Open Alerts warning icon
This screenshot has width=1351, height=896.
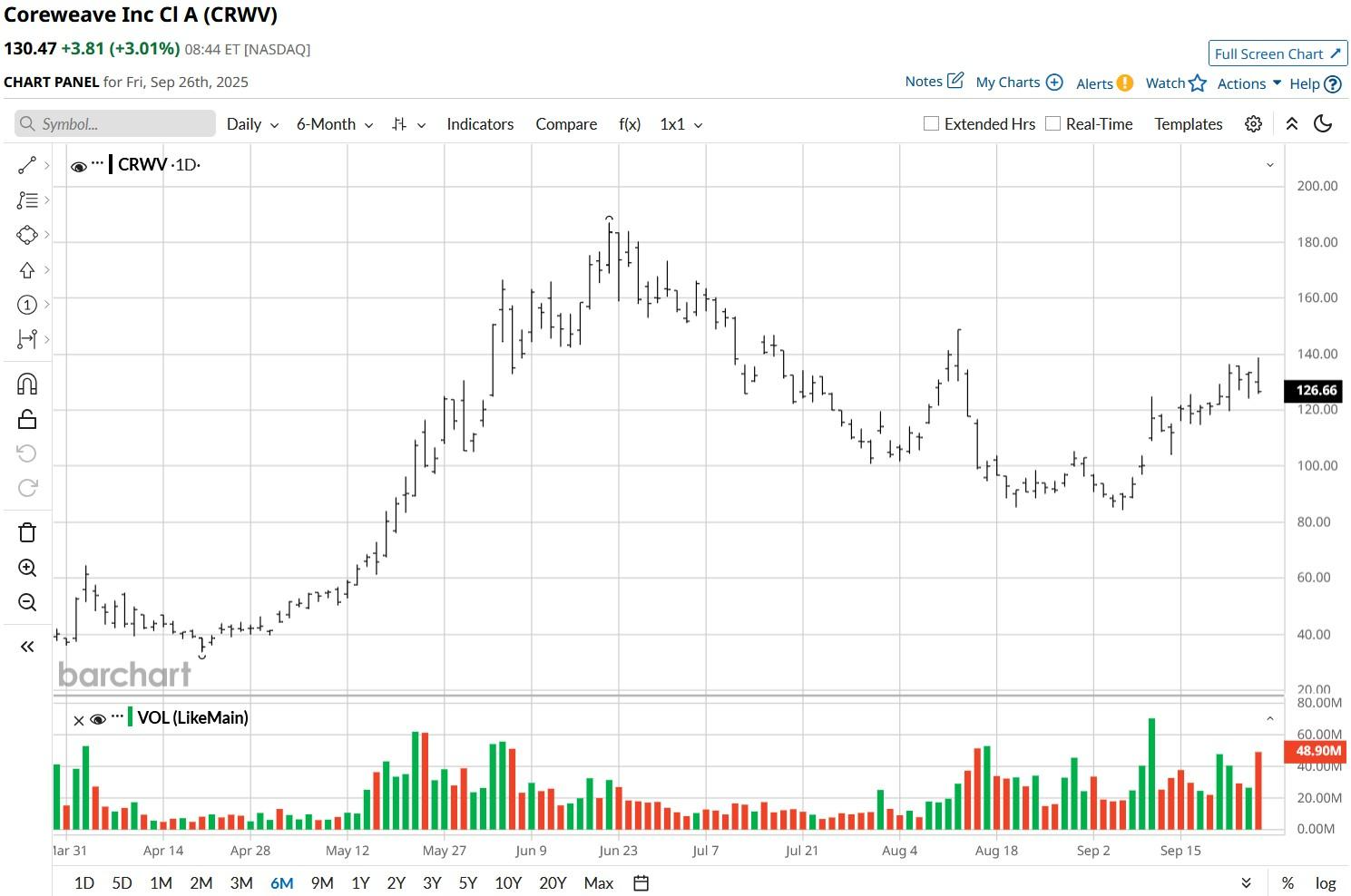(x=1124, y=83)
